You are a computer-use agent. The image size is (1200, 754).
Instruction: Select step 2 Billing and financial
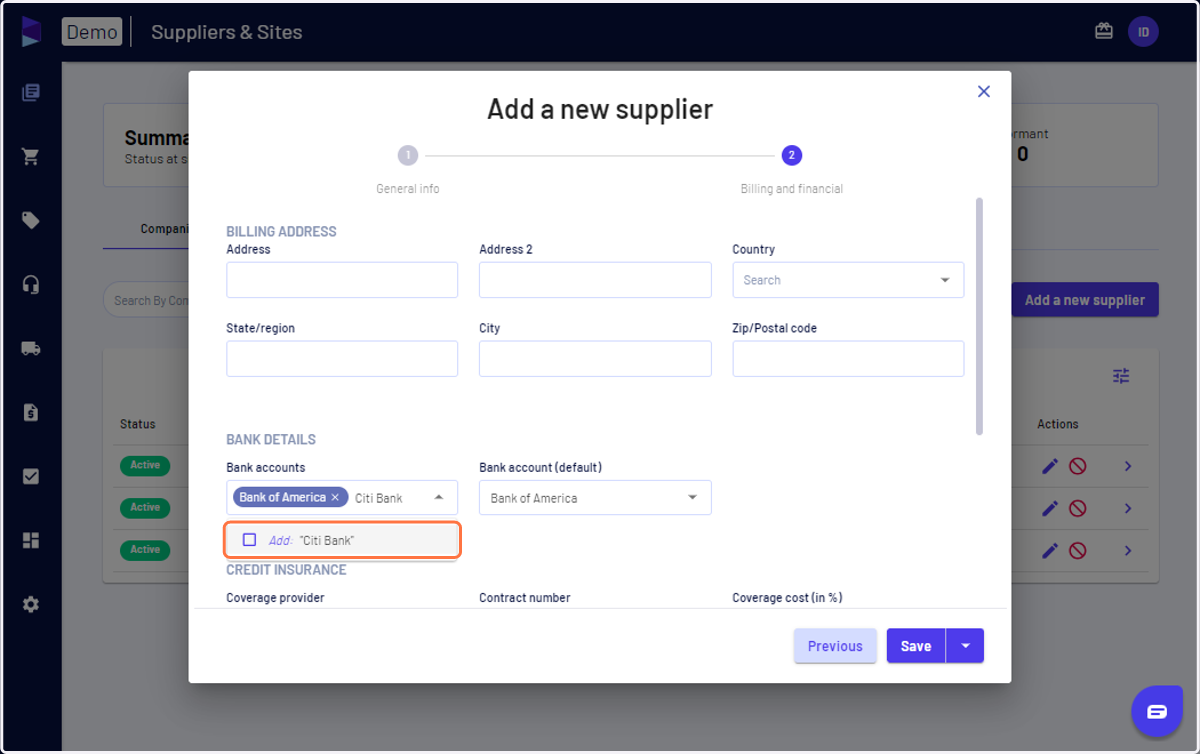[792, 156]
